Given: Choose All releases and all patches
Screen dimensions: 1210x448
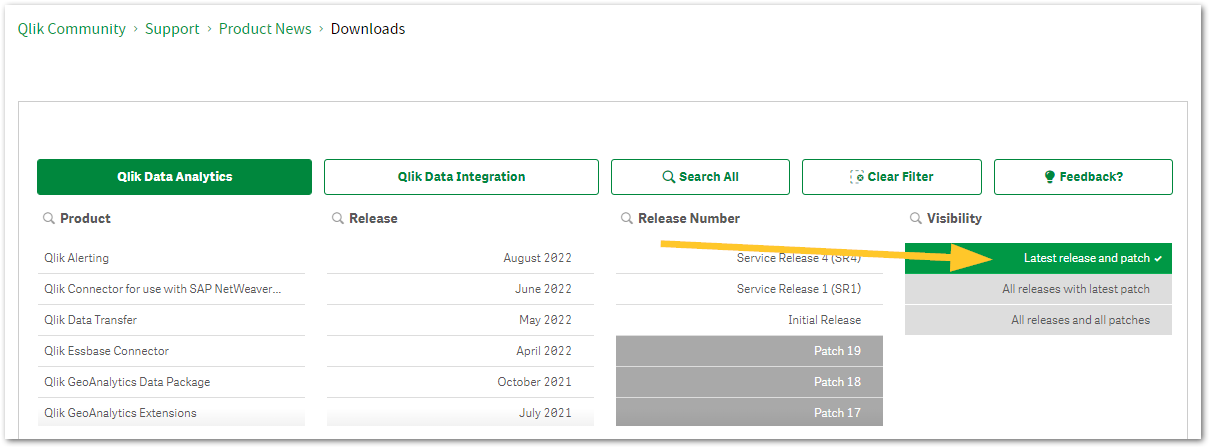Looking at the screenshot, I should pyautogui.click(x=1038, y=320).
